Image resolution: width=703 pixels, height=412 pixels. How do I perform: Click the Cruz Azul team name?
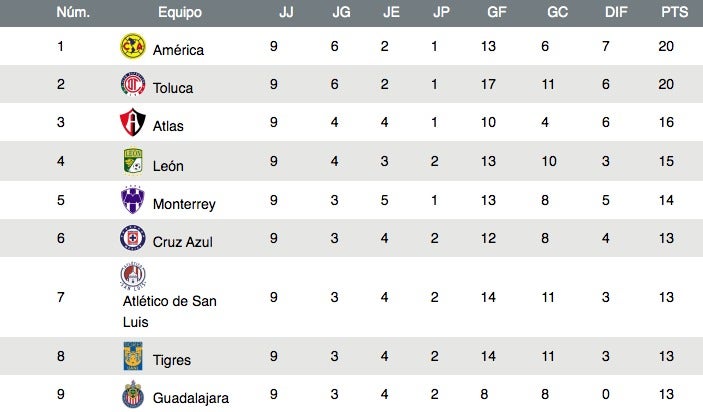(183, 242)
